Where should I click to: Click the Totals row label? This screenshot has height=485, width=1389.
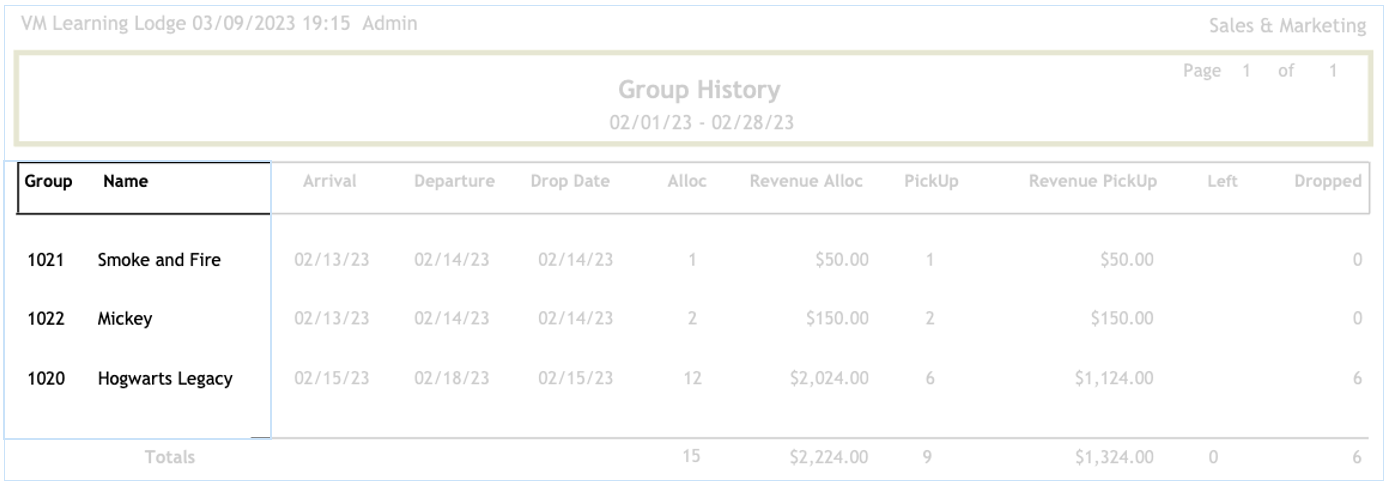point(170,457)
